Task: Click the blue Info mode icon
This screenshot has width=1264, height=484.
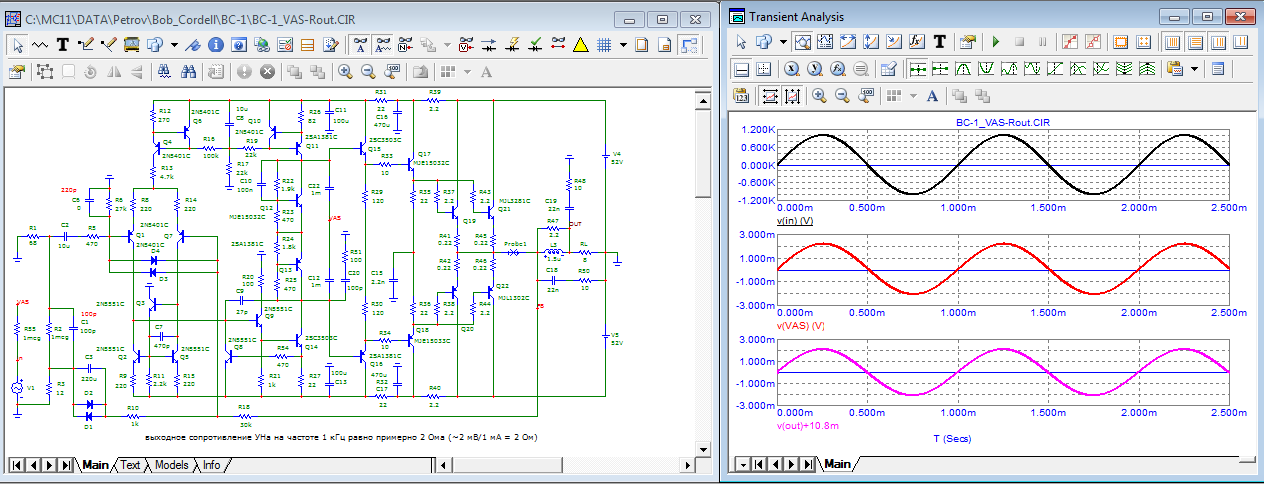Action: point(215,45)
